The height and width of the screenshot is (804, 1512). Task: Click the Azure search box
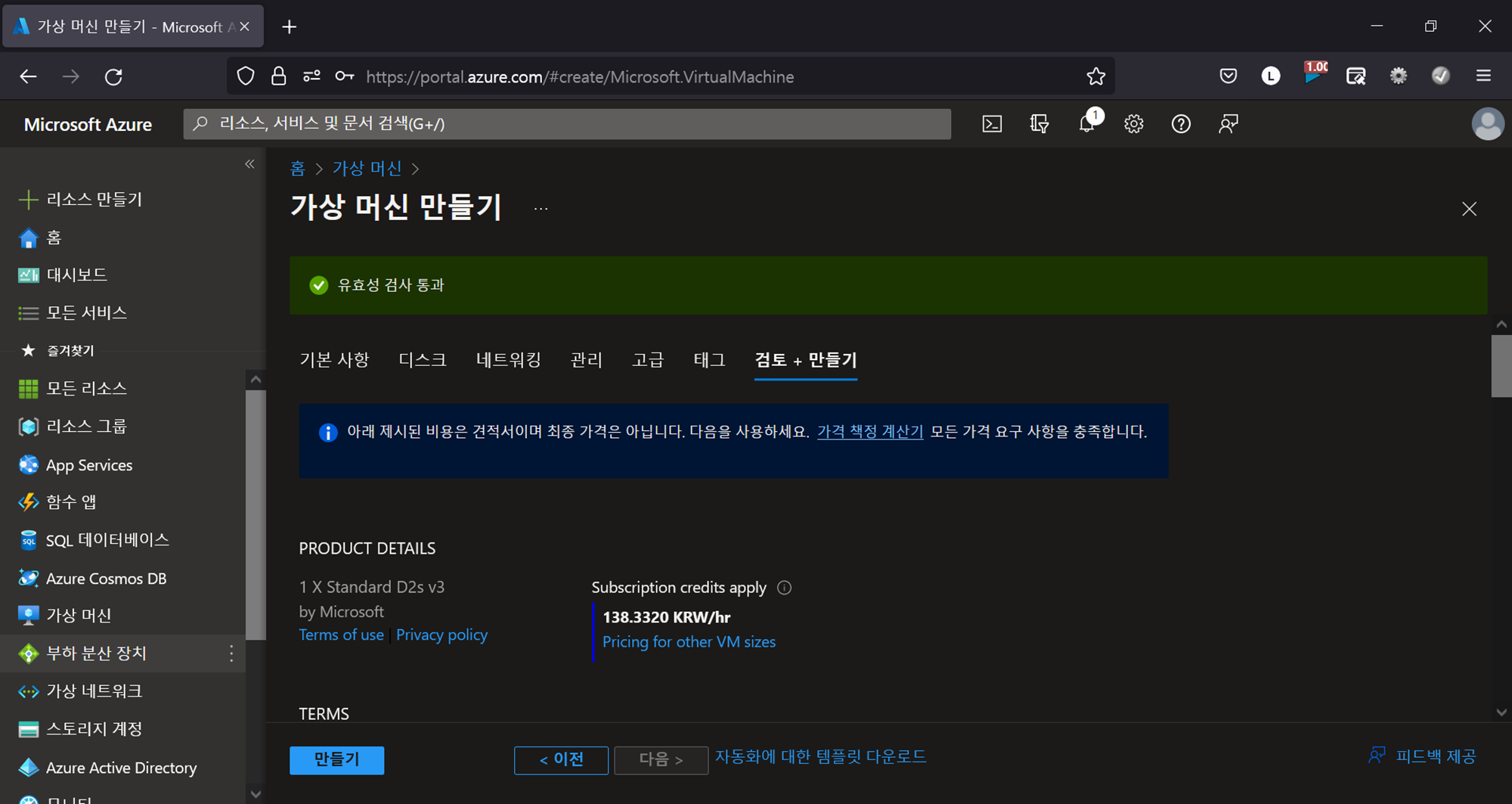click(567, 124)
